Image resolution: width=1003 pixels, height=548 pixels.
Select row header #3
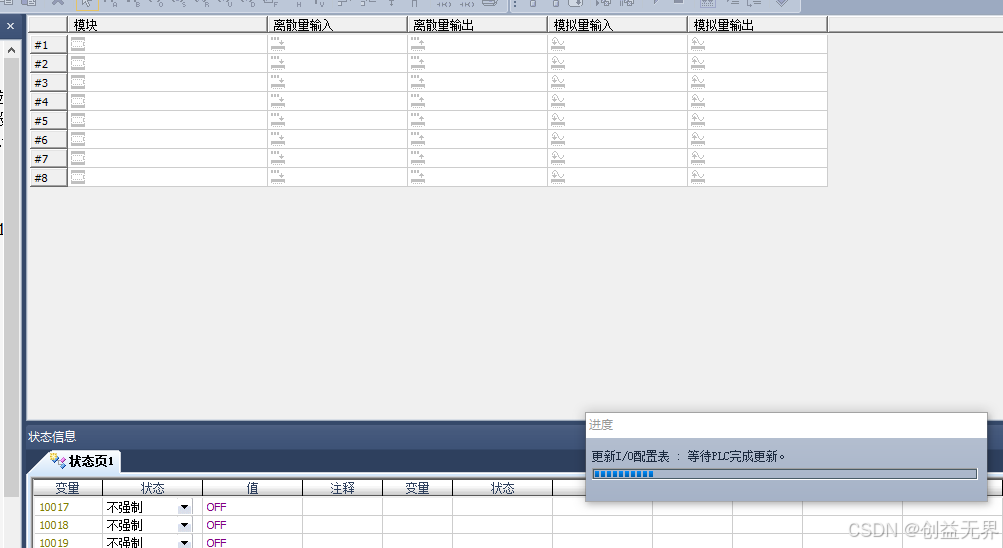tap(48, 82)
